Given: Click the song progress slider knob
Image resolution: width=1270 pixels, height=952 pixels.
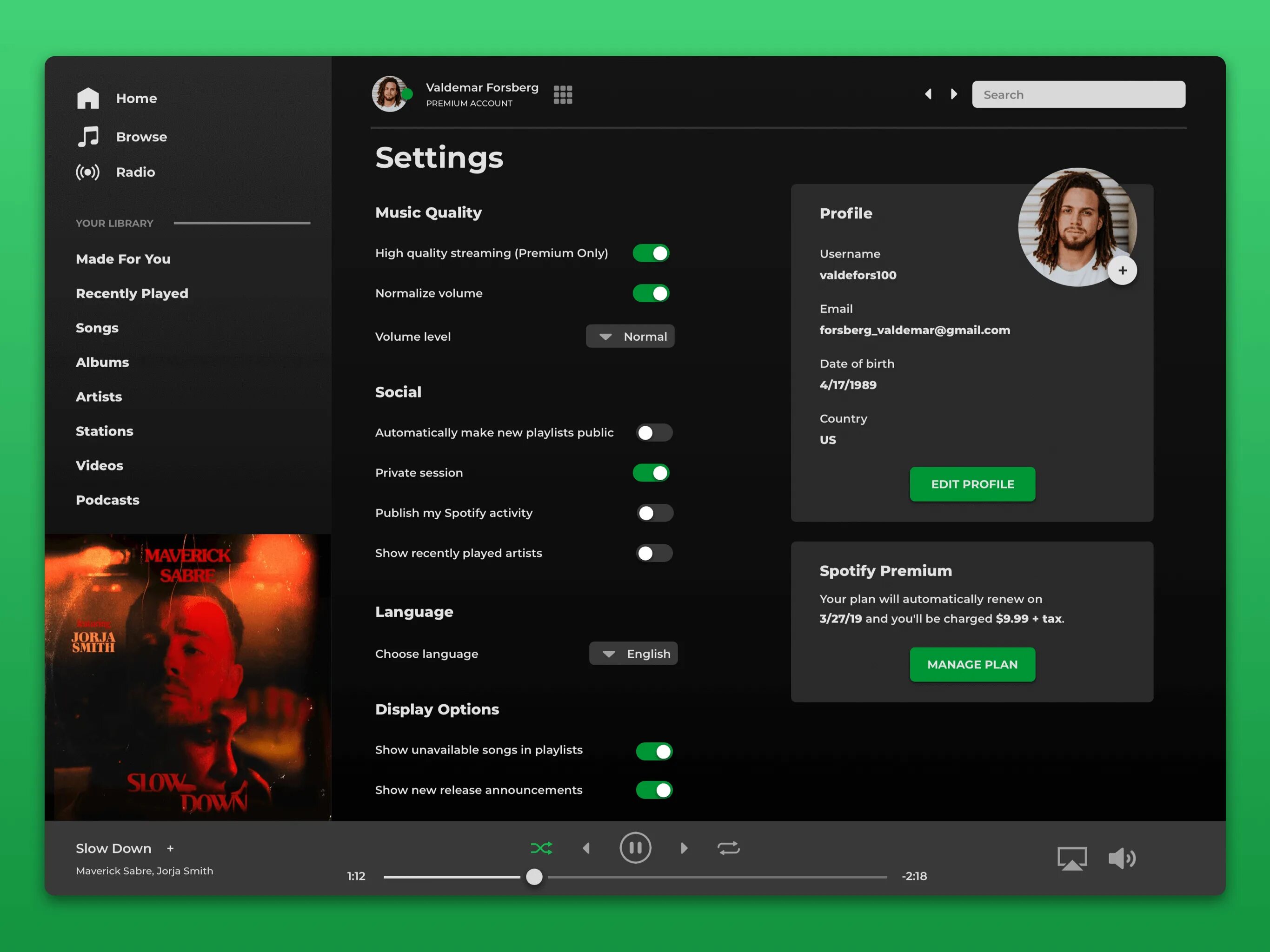Looking at the screenshot, I should [x=534, y=876].
